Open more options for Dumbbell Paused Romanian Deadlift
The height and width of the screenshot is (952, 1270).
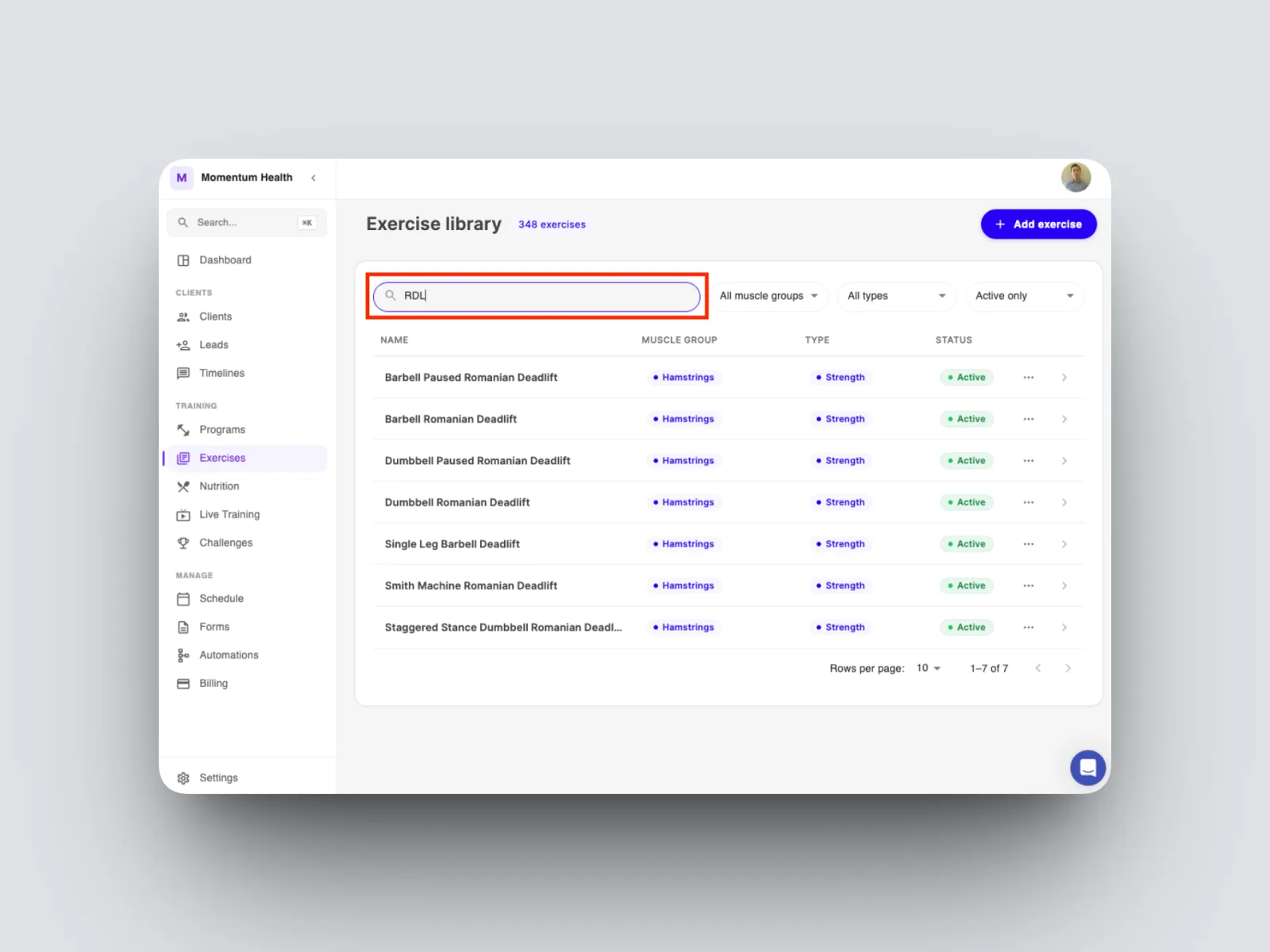pos(1029,461)
